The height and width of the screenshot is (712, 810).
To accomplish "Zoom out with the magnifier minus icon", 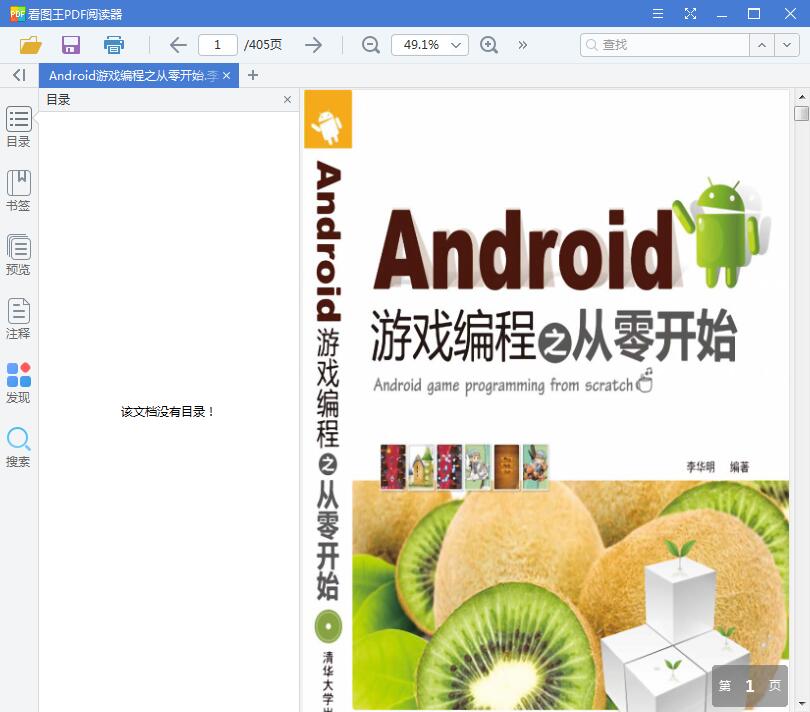I will 370,45.
